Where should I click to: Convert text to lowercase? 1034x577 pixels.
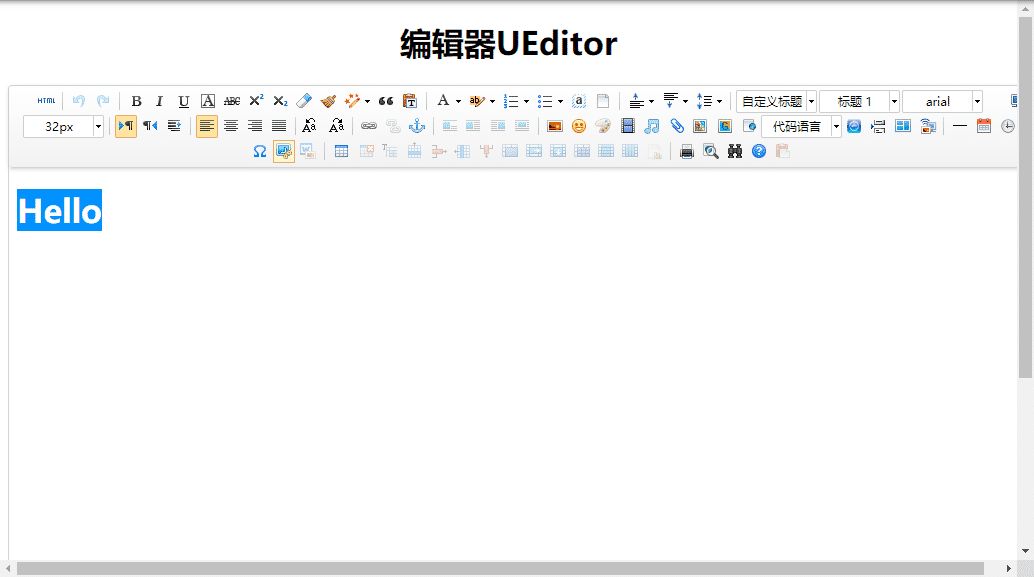(x=336, y=126)
